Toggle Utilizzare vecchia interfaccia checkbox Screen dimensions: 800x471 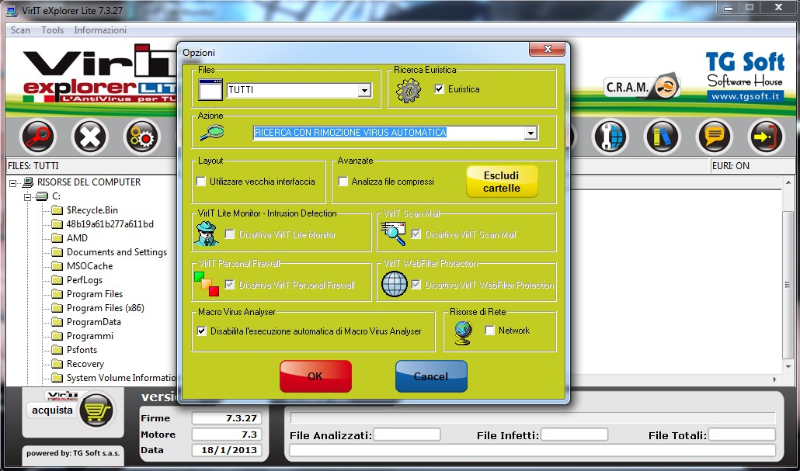[201, 182]
